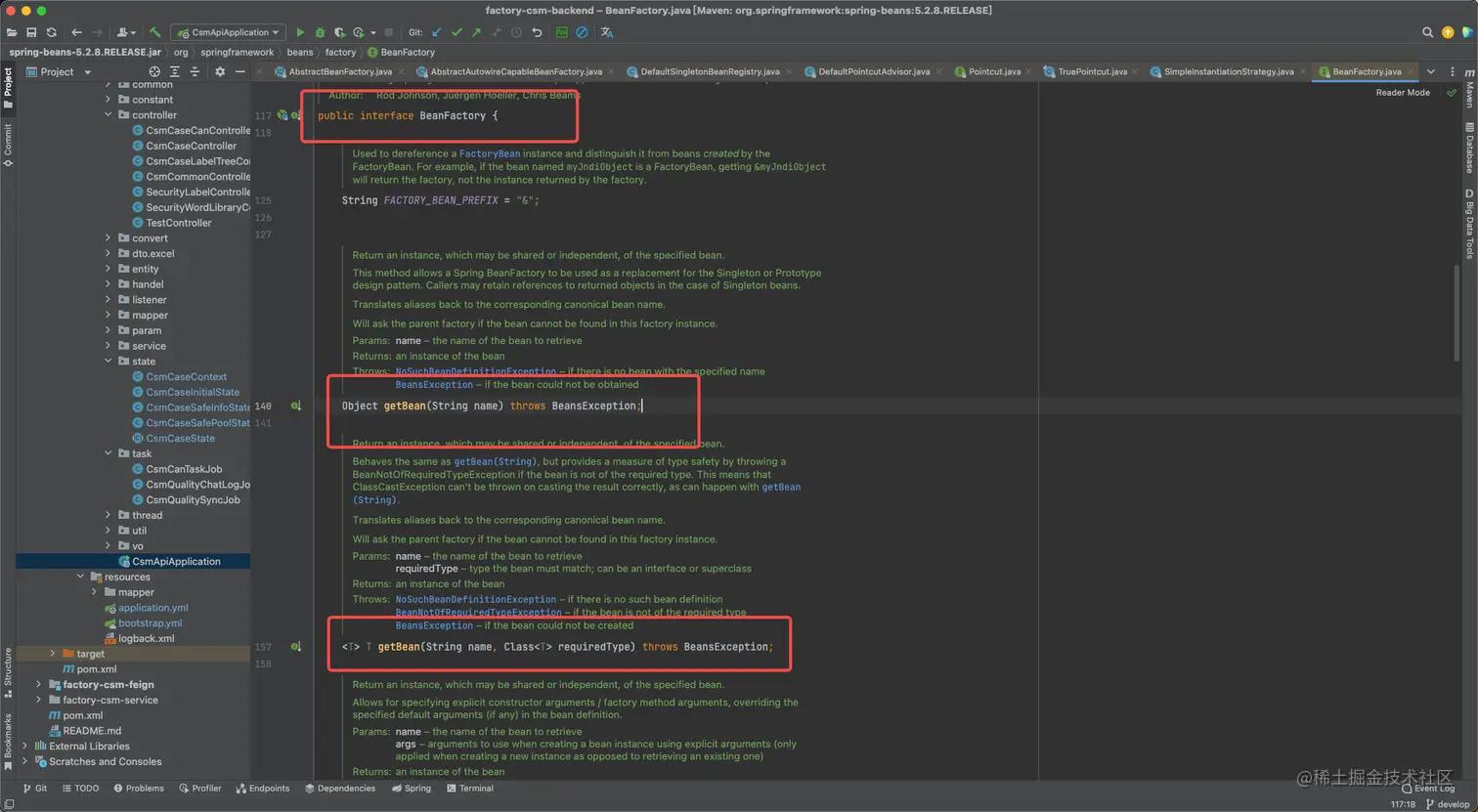Screen dimensions: 1478x812
Task: Close the BeanFactory.java tab
Action: click(x=1411, y=71)
